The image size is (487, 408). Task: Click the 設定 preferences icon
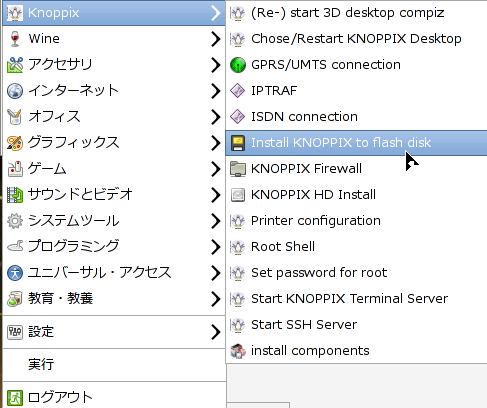pyautogui.click(x=15, y=332)
